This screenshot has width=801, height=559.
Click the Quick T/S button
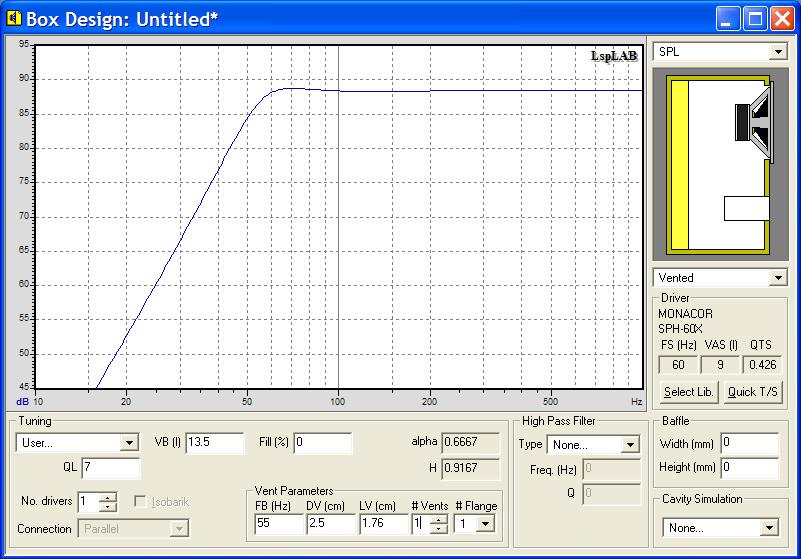point(752,392)
